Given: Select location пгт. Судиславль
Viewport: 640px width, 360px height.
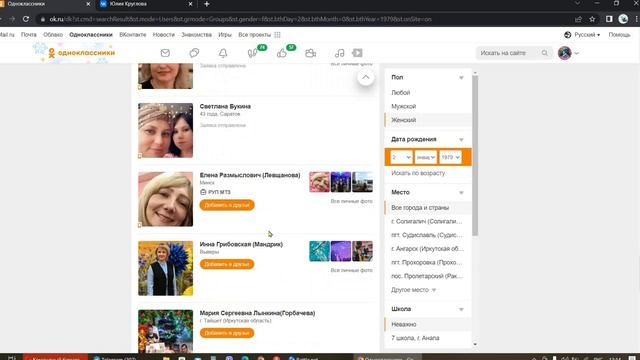Looking at the screenshot, I should (x=428, y=235).
